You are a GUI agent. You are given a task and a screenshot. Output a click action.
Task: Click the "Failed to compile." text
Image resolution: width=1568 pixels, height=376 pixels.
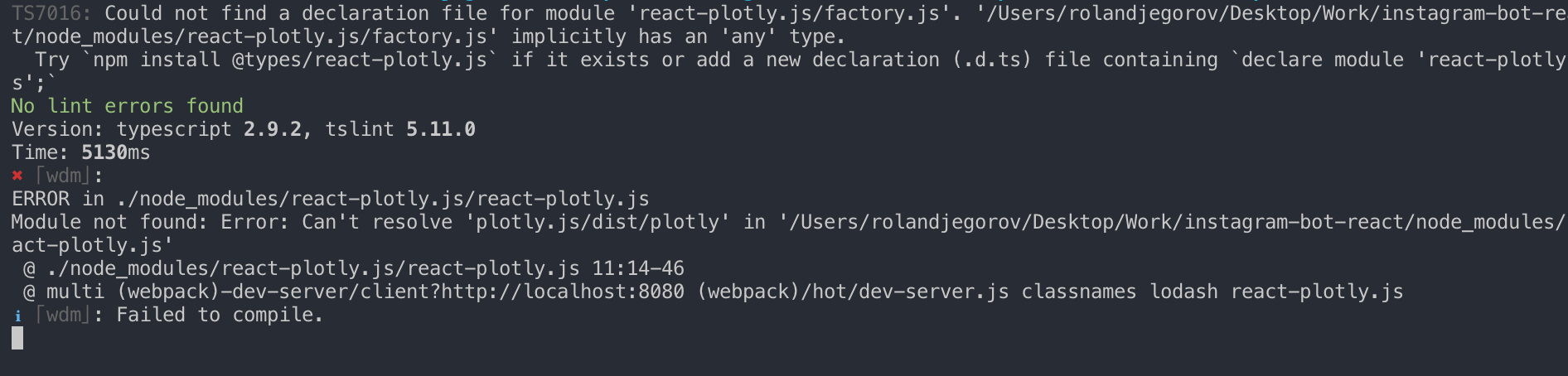pyautogui.click(x=220, y=315)
